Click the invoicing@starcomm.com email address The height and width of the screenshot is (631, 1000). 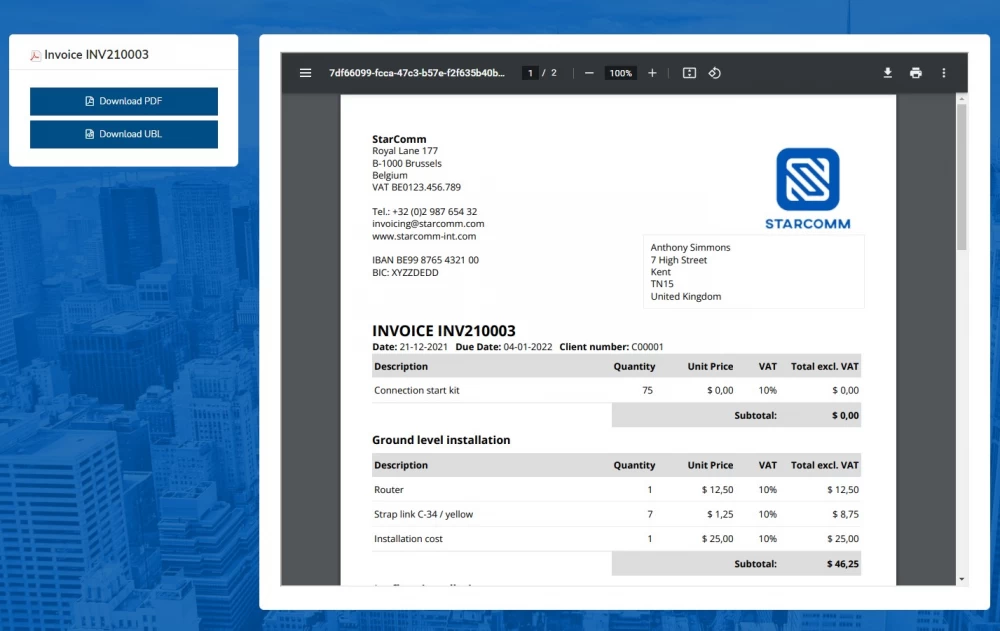[428, 224]
